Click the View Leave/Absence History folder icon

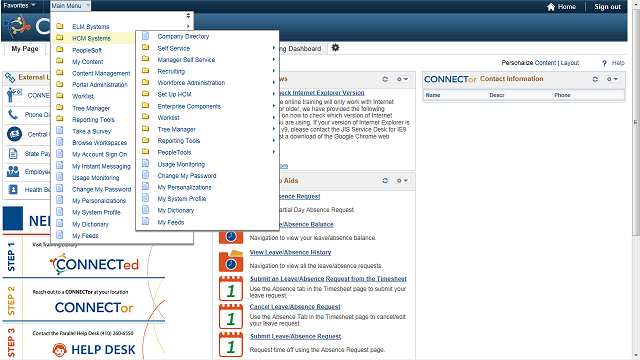point(231,261)
